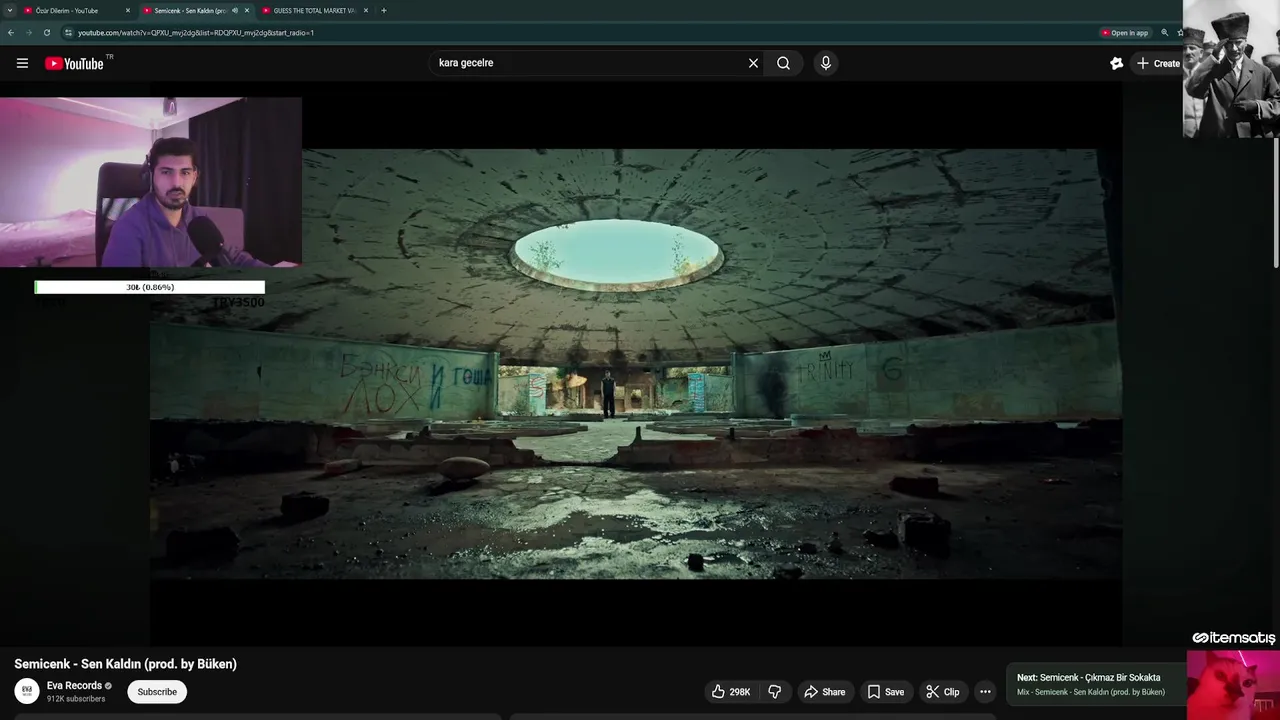Open the browser zoom magnifier icon
This screenshot has height=720, width=1280.
pyautogui.click(x=1164, y=33)
